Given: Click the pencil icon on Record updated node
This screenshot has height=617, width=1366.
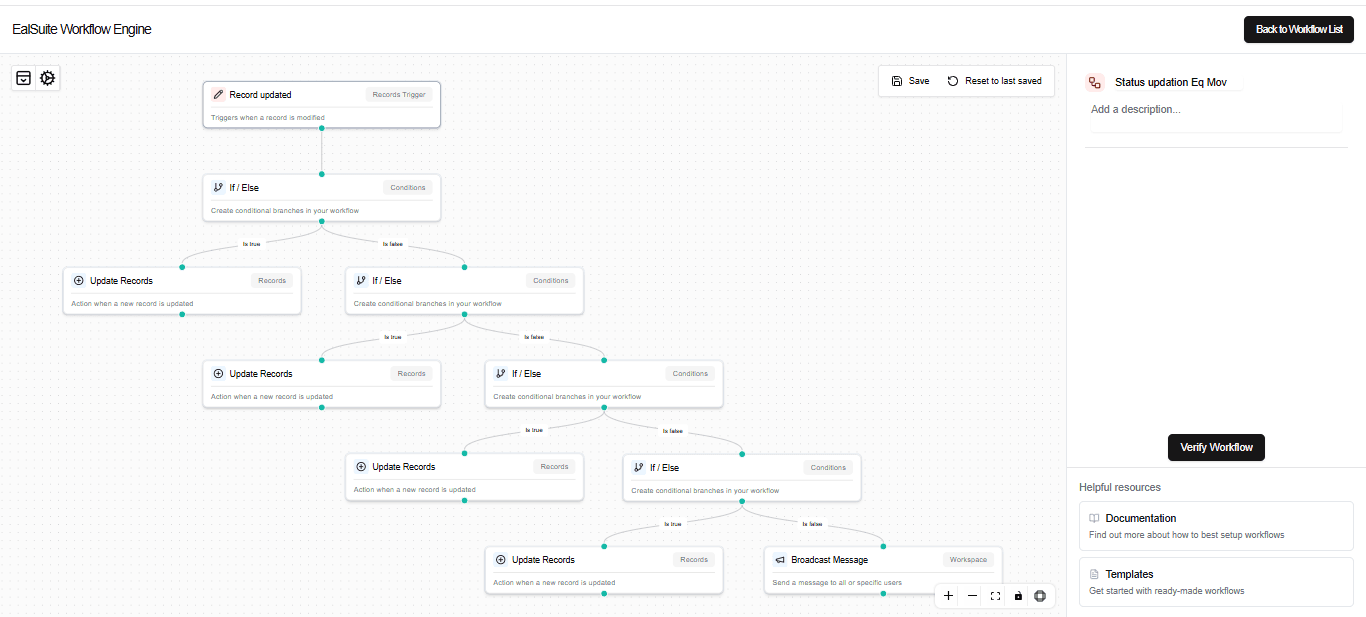Looking at the screenshot, I should tap(219, 95).
